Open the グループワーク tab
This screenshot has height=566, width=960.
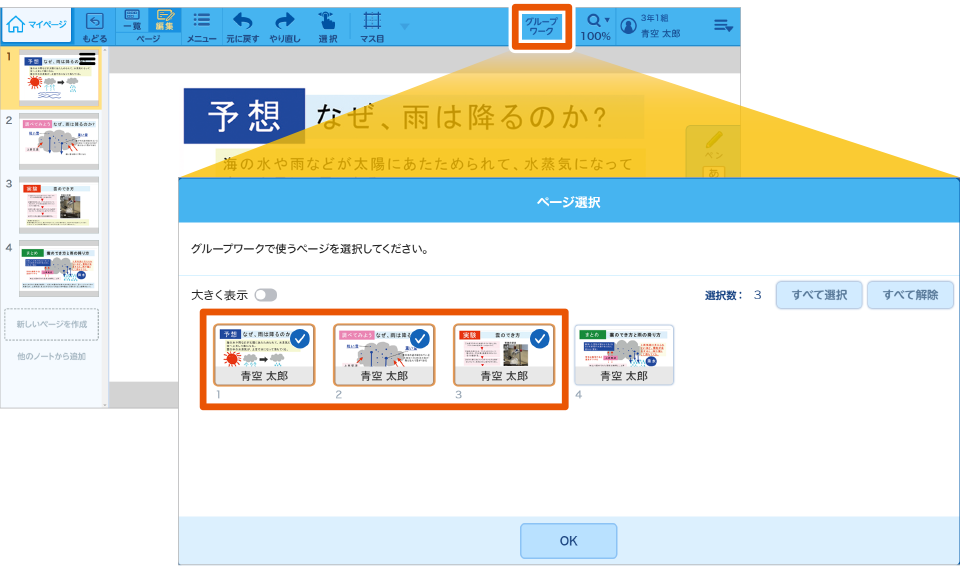(x=541, y=26)
